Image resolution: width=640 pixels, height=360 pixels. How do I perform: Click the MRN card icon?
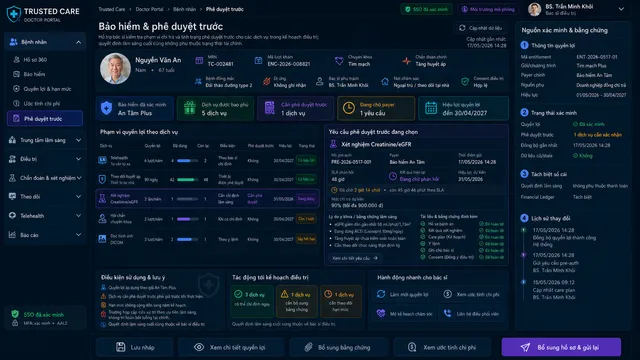tap(199, 60)
